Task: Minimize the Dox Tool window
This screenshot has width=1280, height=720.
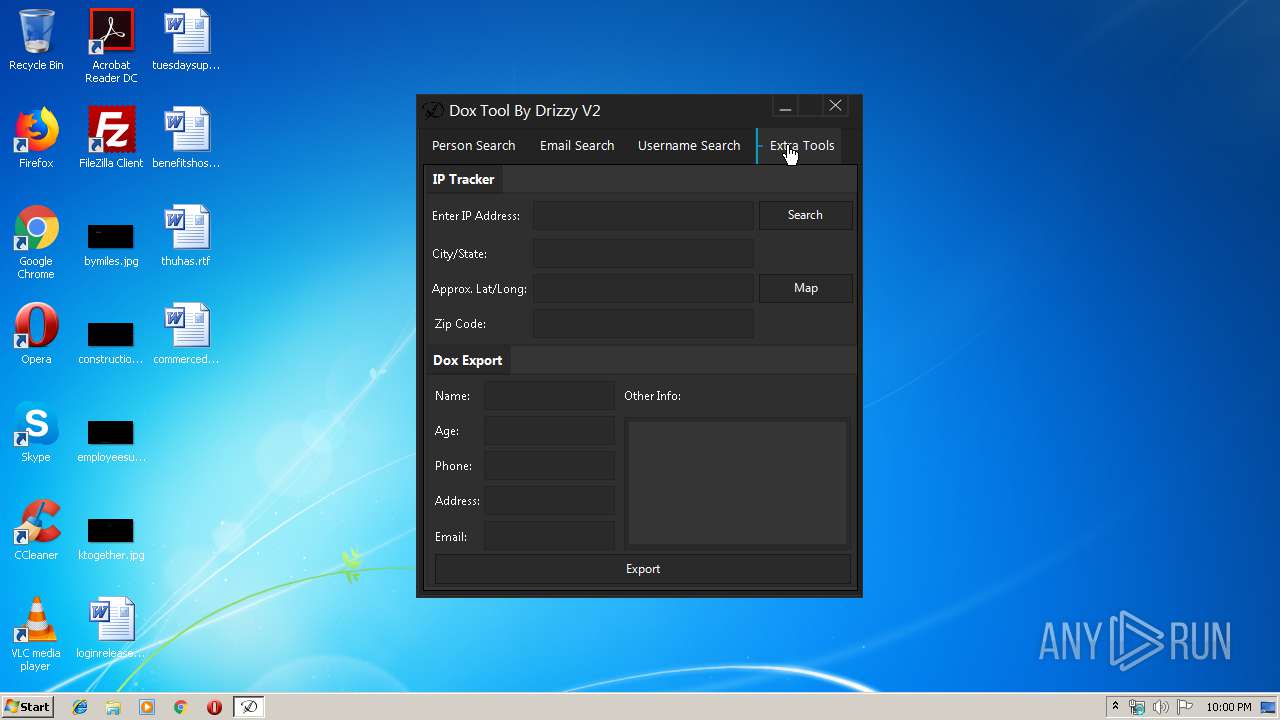Action: [785, 106]
